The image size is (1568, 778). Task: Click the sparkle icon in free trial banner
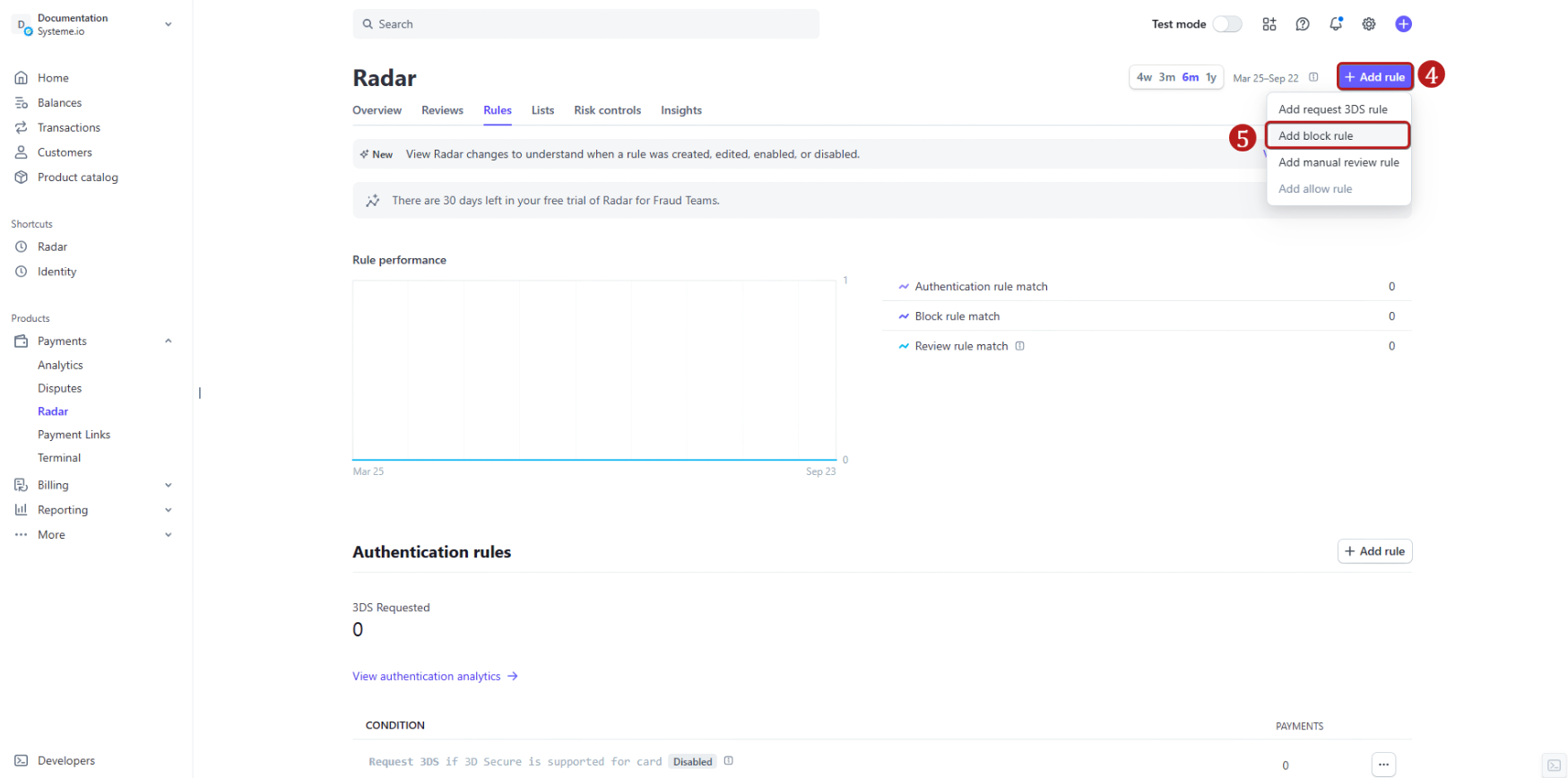tap(373, 201)
